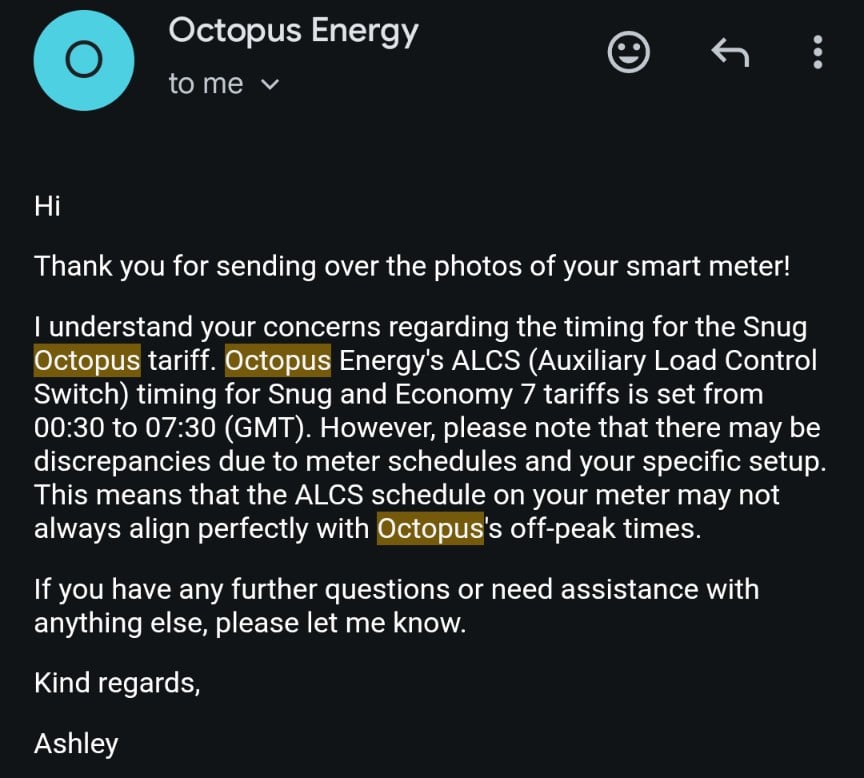Click the 'Hi' greeting line
The image size is (864, 778).
pyautogui.click(x=47, y=206)
